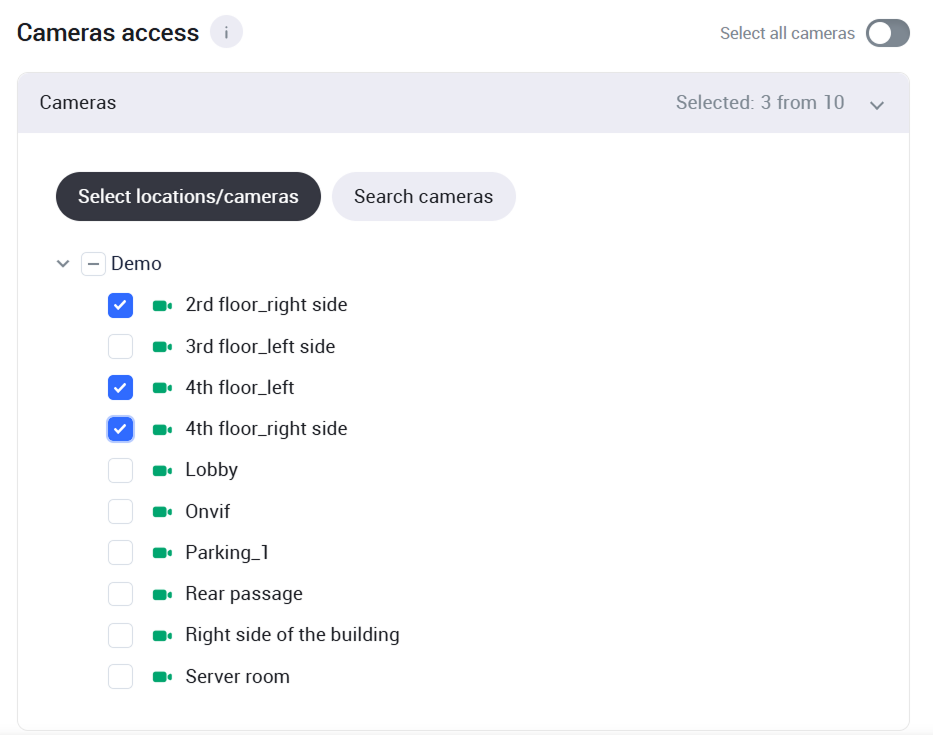Switch to Search cameras tab
Viewport: 933px width, 735px height.
click(x=423, y=196)
